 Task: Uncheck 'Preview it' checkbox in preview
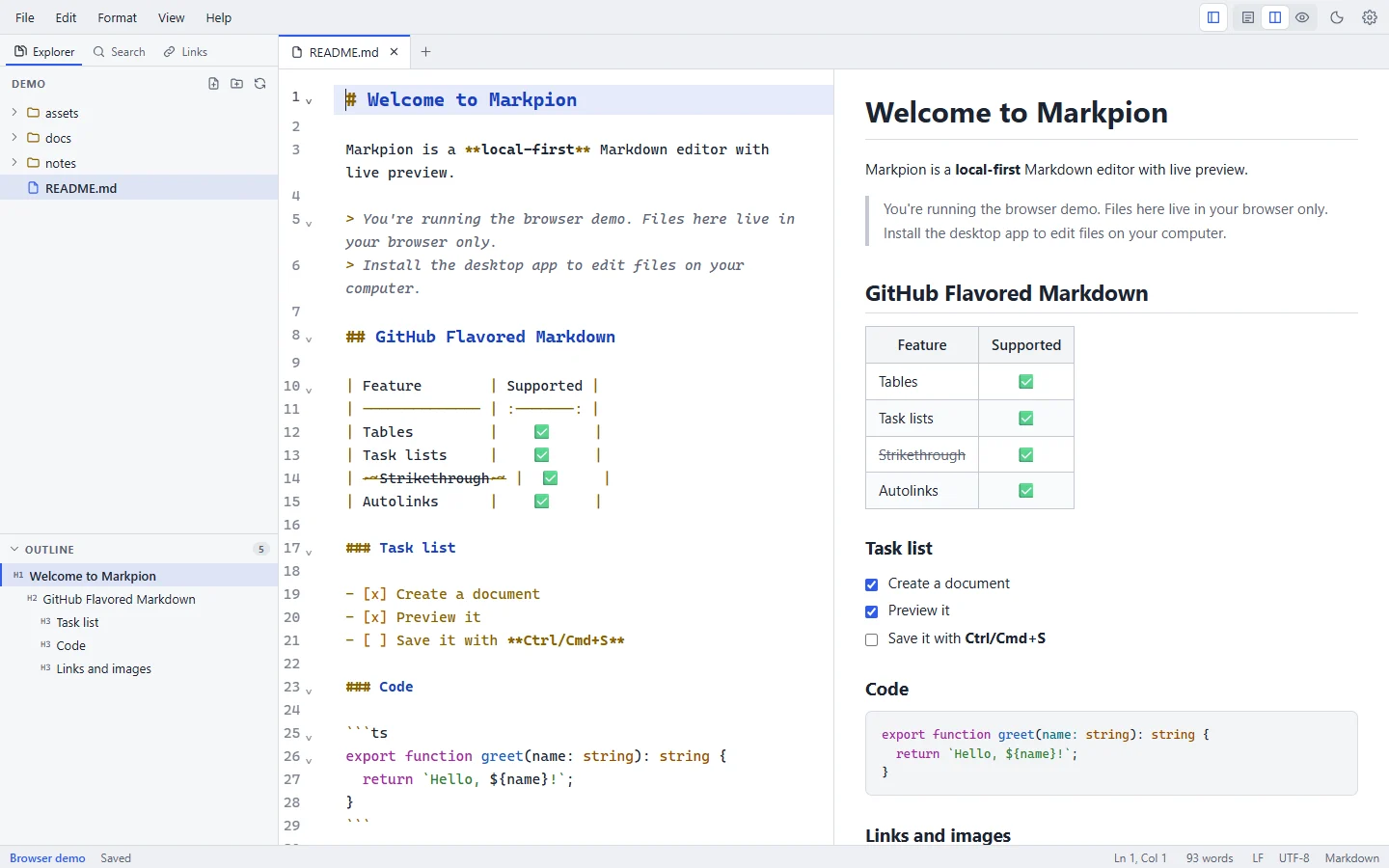(872, 611)
